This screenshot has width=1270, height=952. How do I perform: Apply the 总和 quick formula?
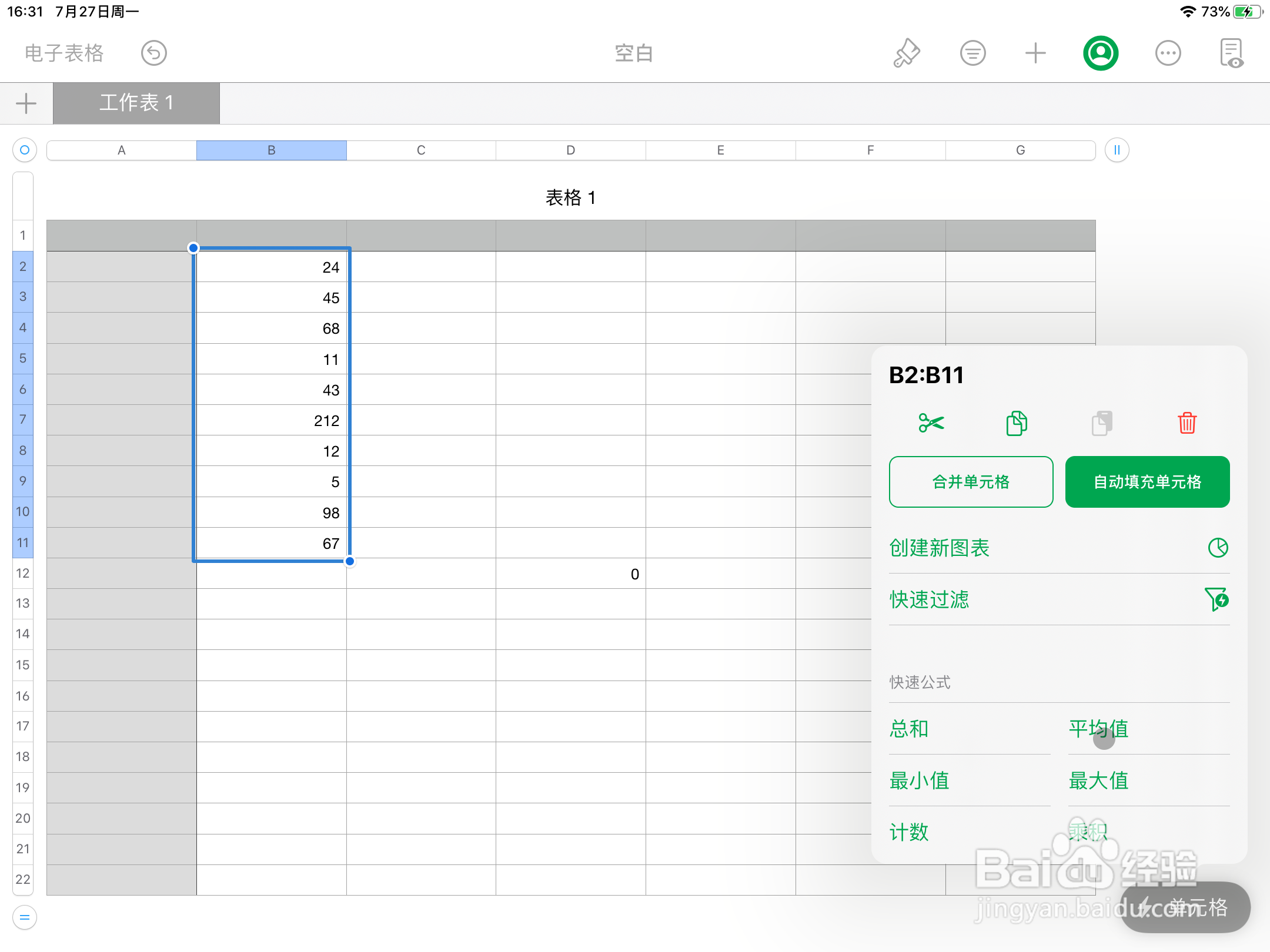tap(908, 729)
